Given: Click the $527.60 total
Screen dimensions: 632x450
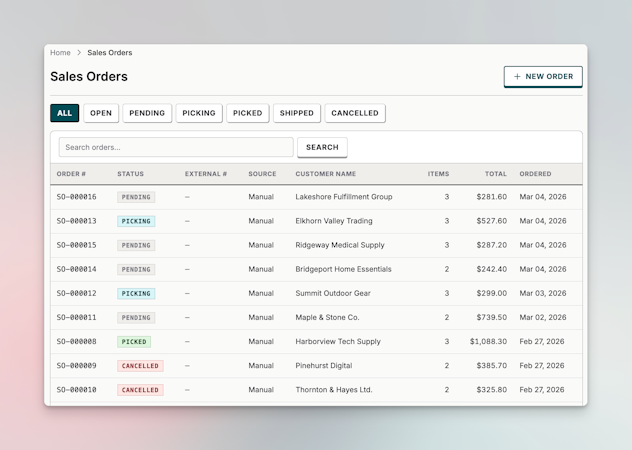Looking at the screenshot, I should (491, 221).
